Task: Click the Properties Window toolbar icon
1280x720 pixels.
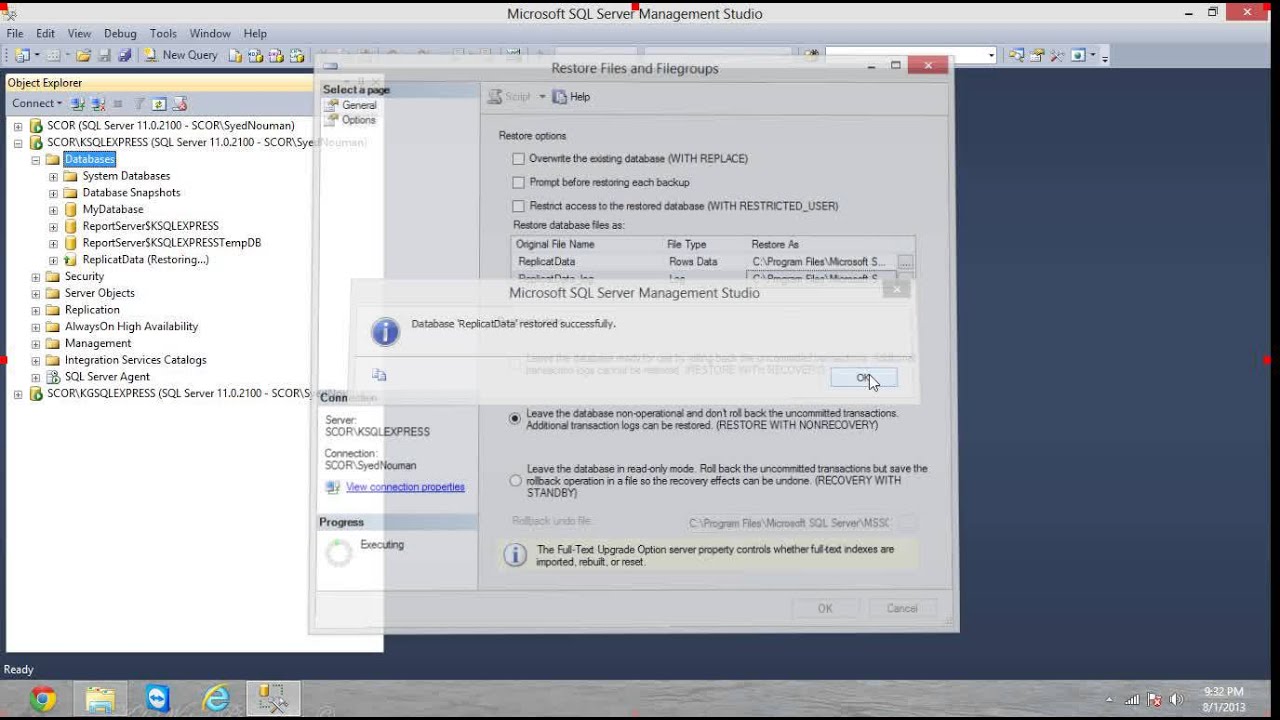Action: pyautogui.click(x=1037, y=55)
